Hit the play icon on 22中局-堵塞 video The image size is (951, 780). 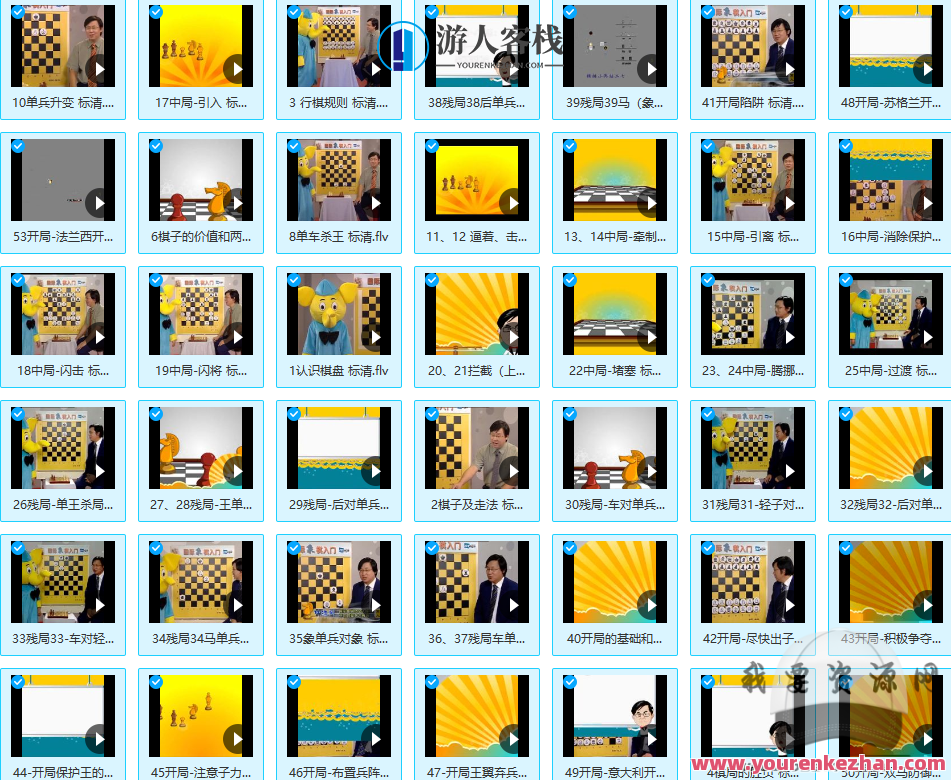651,337
